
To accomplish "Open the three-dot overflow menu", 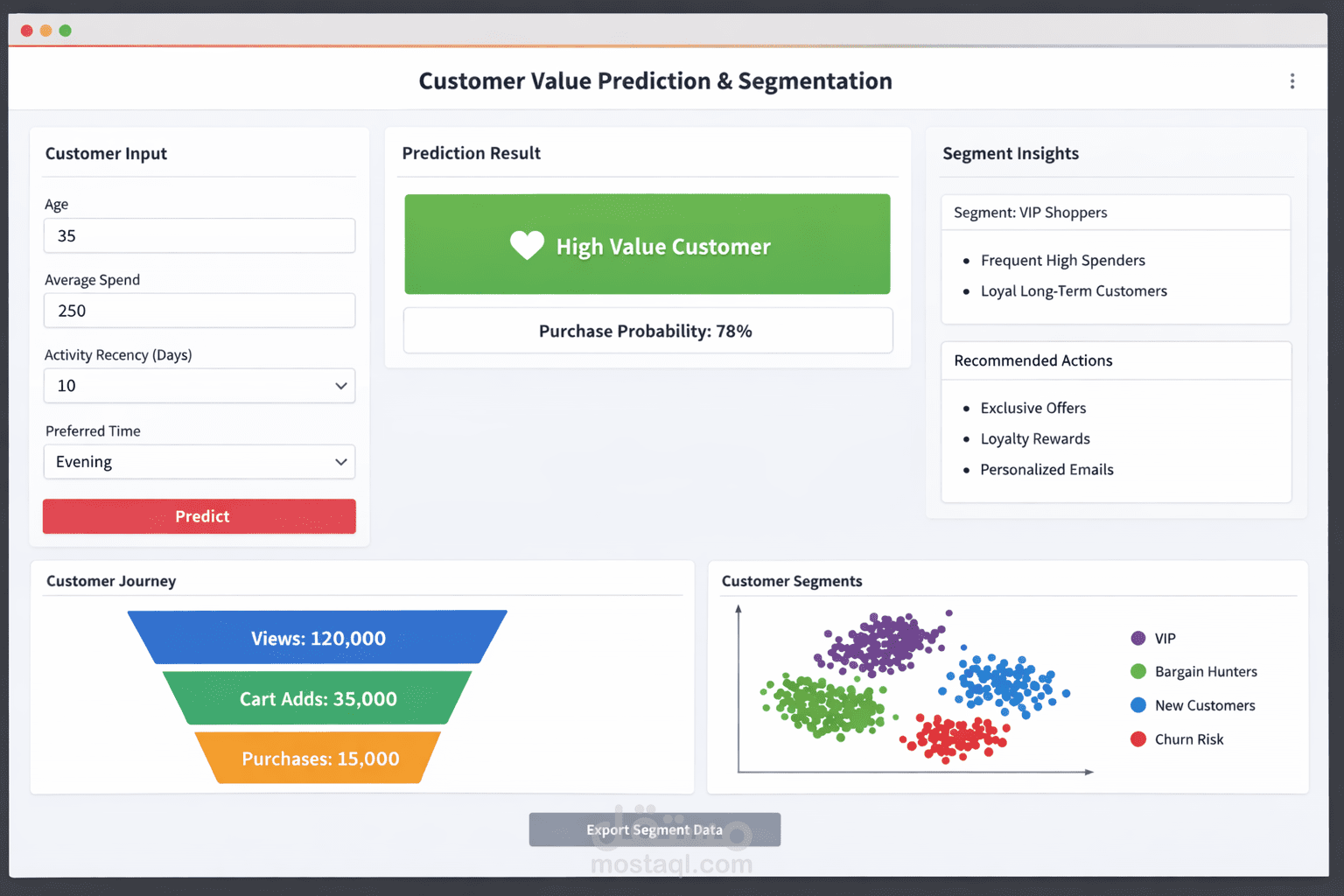I will pyautogui.click(x=1292, y=80).
